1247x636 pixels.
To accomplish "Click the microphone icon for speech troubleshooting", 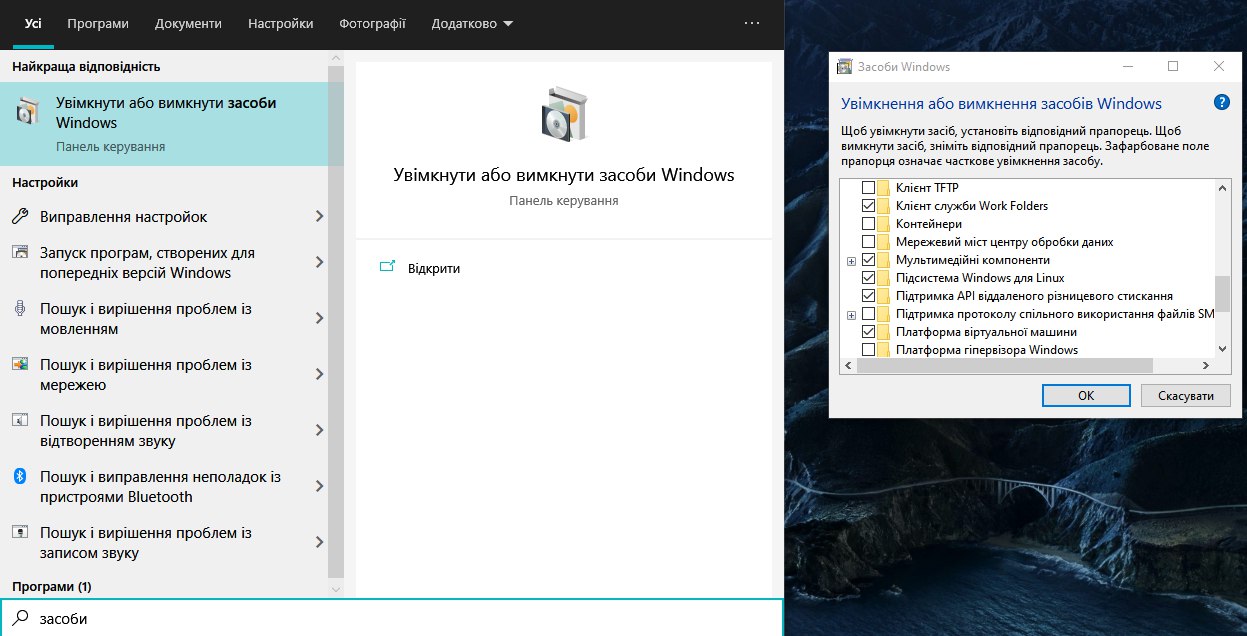I will click(x=19, y=308).
